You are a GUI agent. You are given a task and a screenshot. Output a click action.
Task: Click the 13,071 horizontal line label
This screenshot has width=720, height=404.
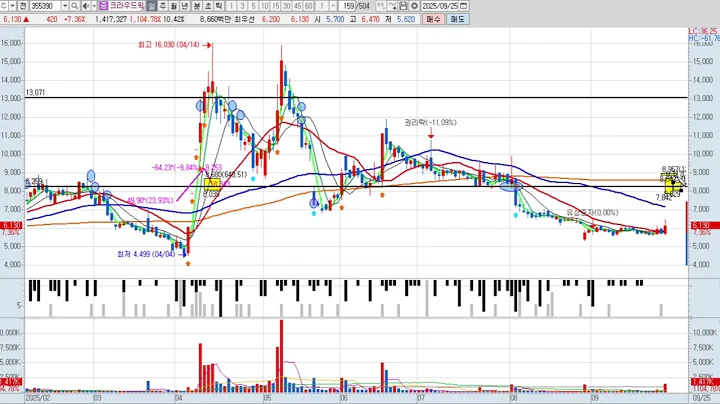click(35, 93)
